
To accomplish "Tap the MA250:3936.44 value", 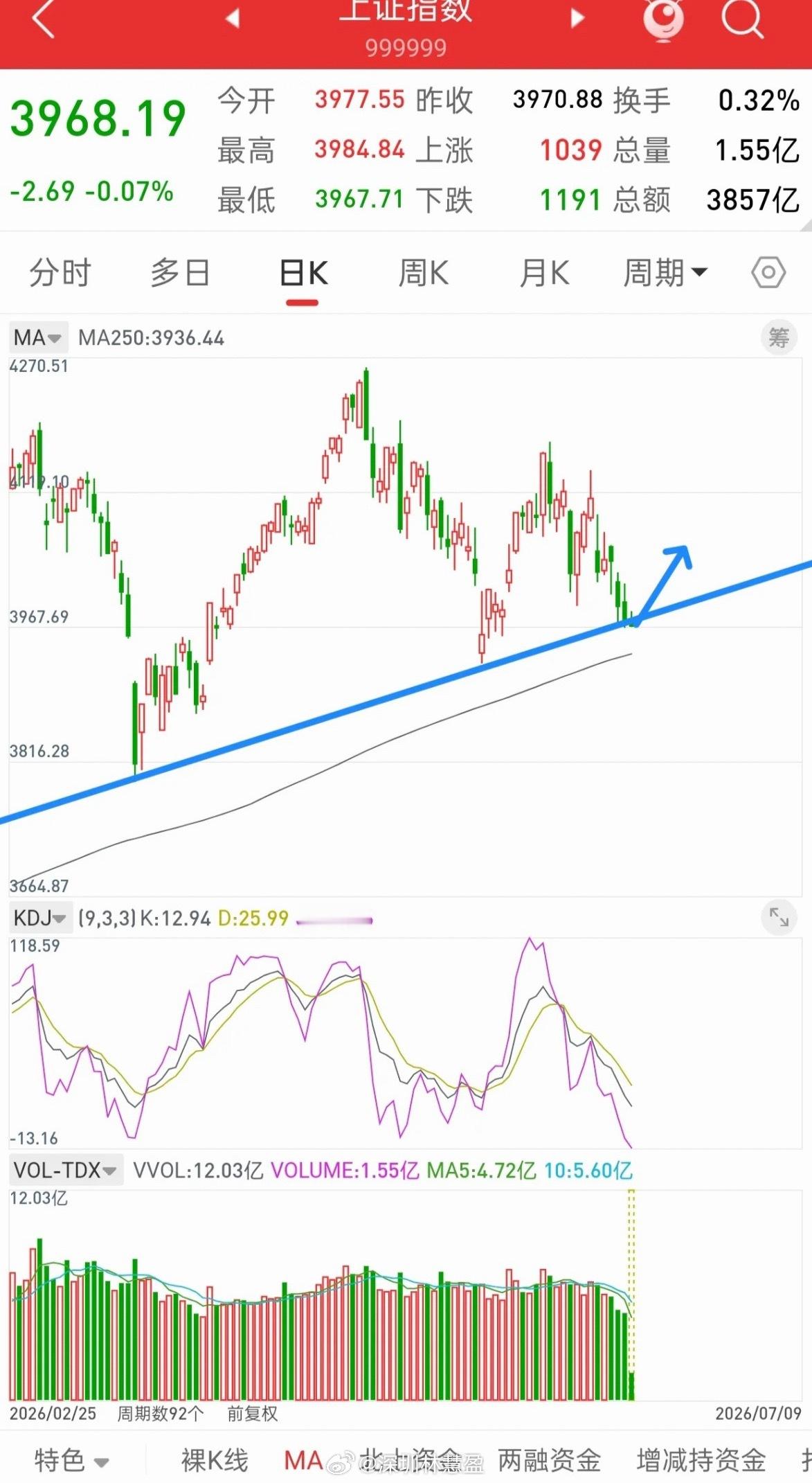I will click(x=151, y=338).
